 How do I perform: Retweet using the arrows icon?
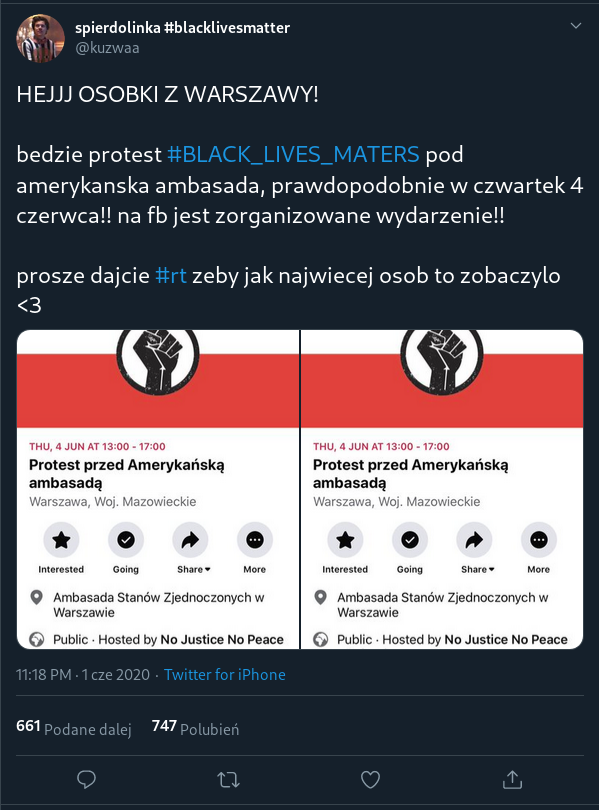click(228, 780)
